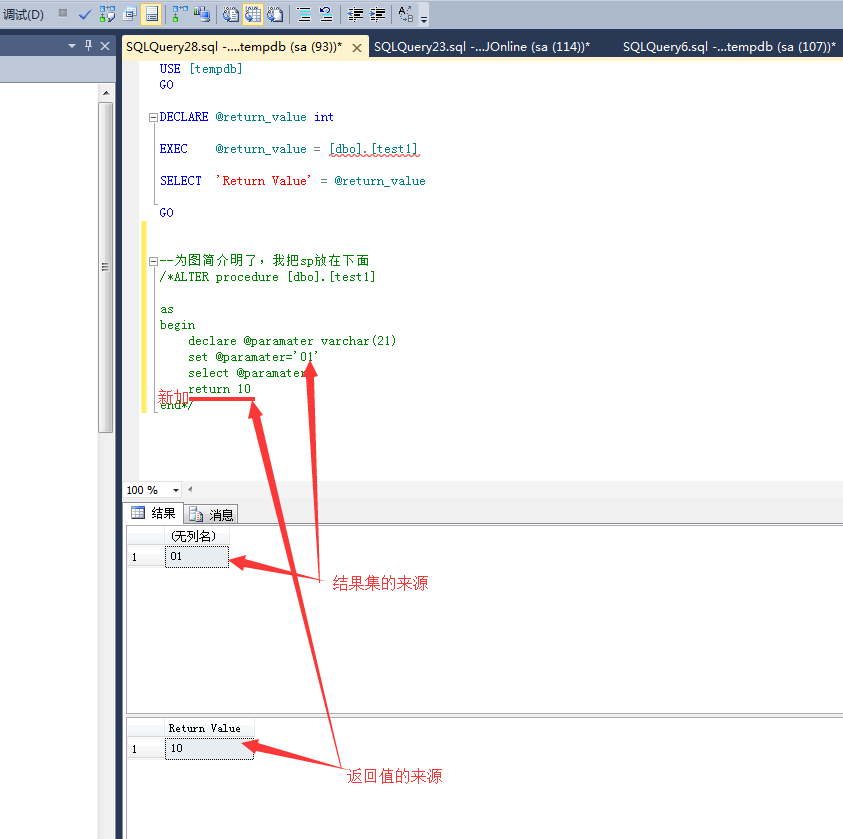Open the 结果 results tab
Viewport: 843px width, 839px height.
click(x=154, y=513)
